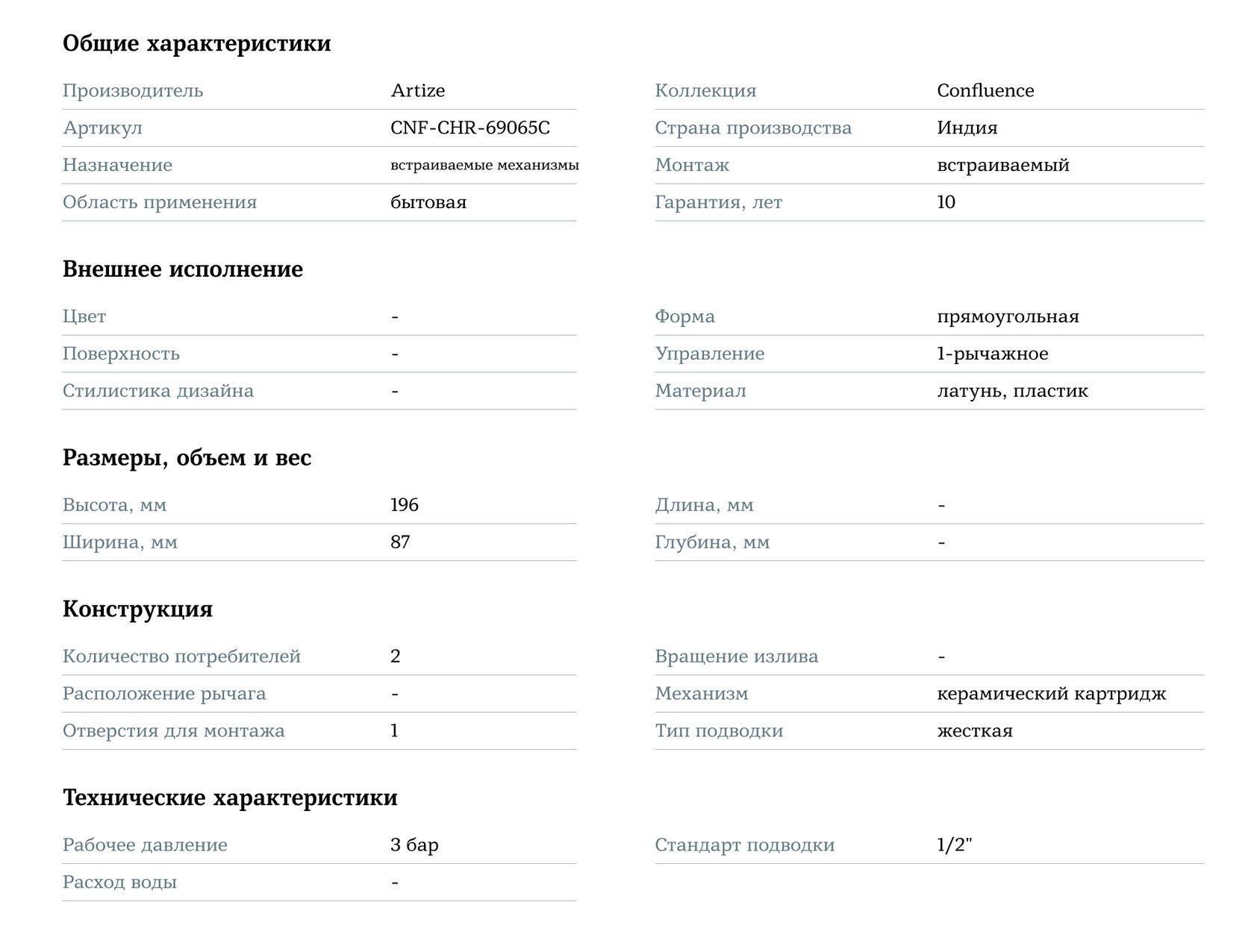Click the '3 бар' working pressure value
Viewport: 1254px width, 952px height.
(x=414, y=845)
